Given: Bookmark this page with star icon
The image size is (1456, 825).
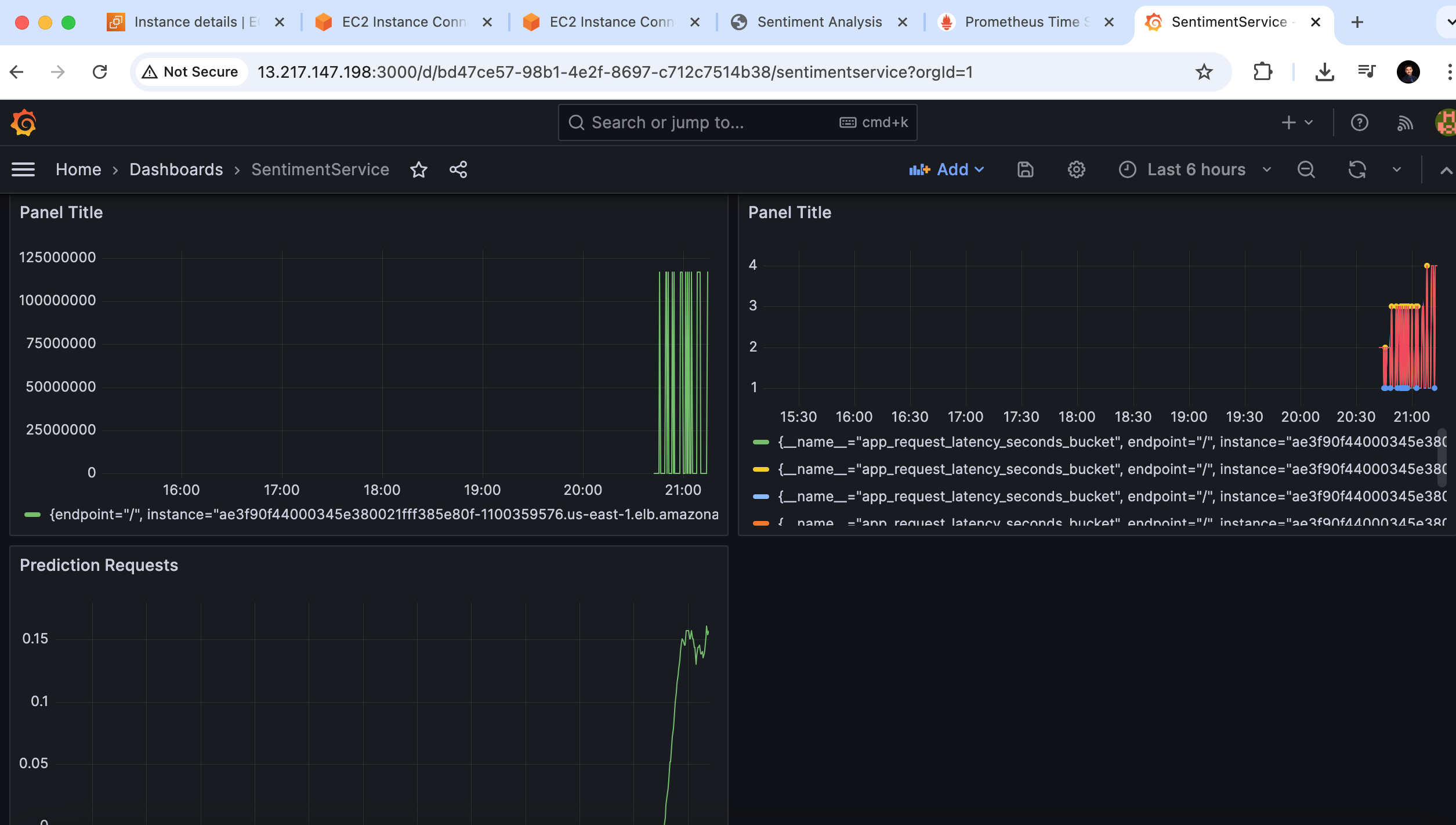Looking at the screenshot, I should (1204, 72).
